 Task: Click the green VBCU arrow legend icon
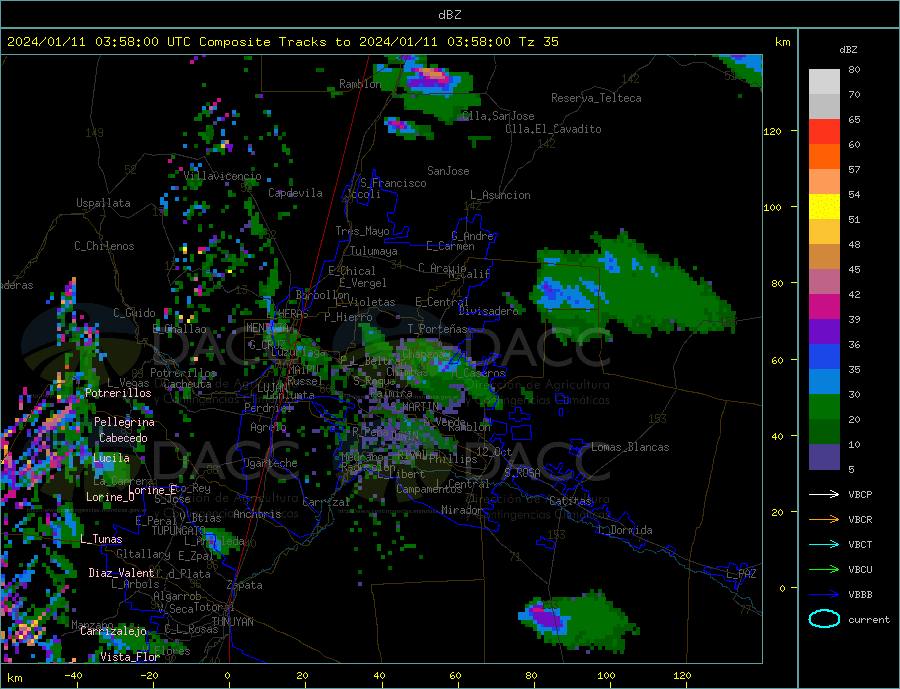coord(824,570)
